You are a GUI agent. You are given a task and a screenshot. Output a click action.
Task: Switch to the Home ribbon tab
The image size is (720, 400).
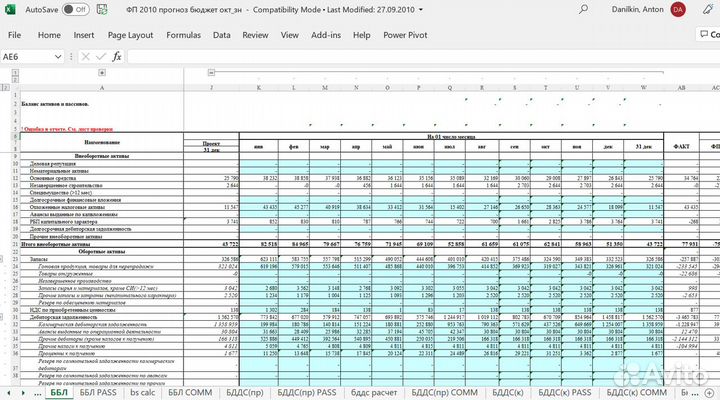coord(49,35)
